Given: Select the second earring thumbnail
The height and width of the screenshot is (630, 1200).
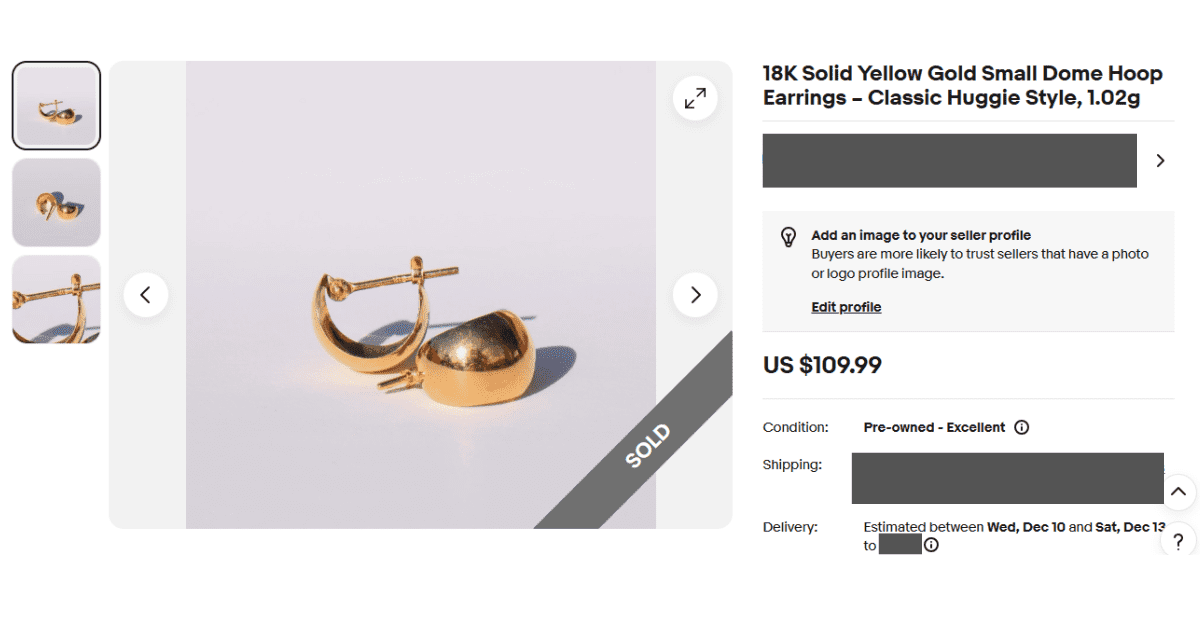Looking at the screenshot, I should (x=56, y=202).
